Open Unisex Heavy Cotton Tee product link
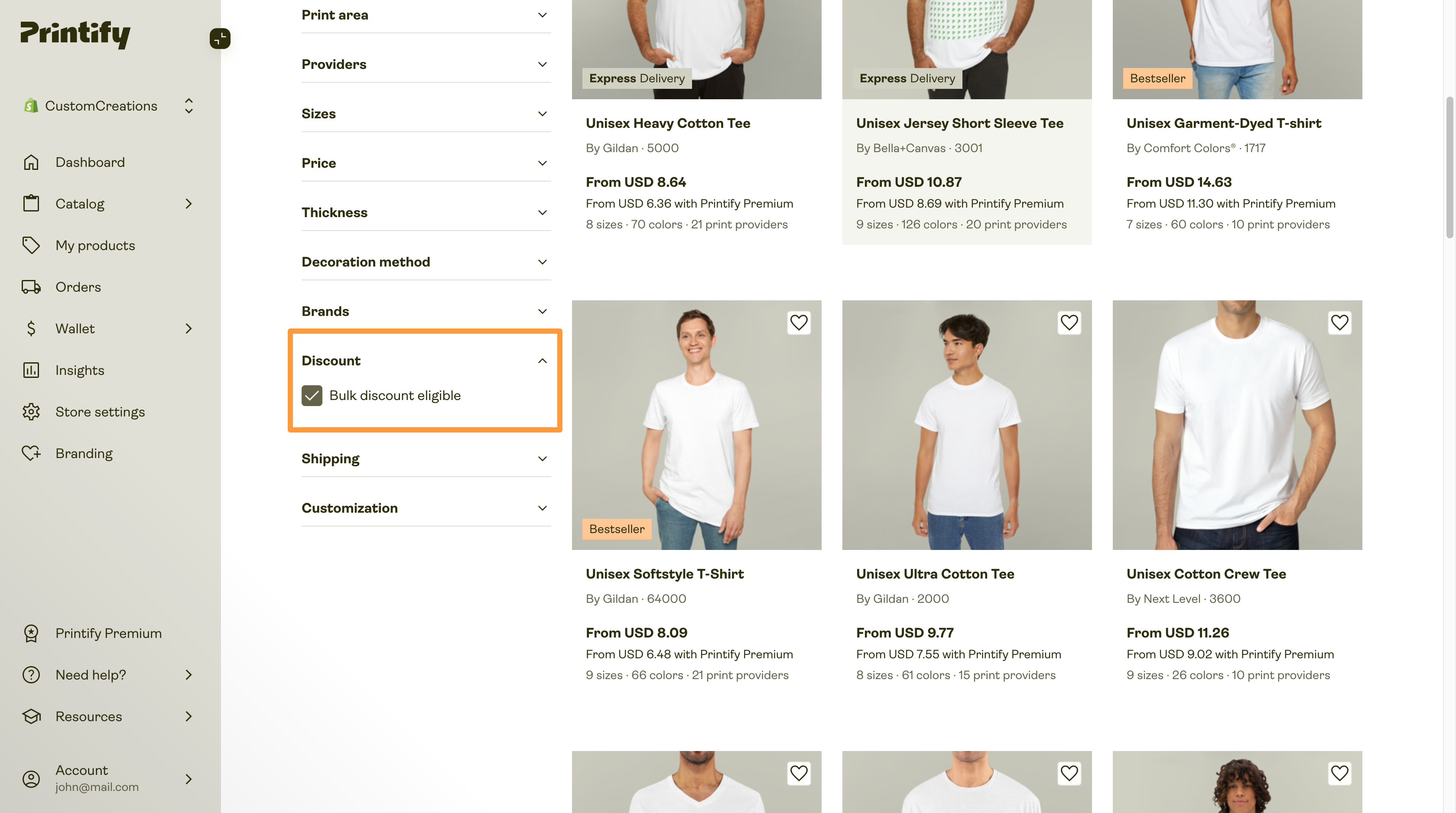 click(667, 123)
